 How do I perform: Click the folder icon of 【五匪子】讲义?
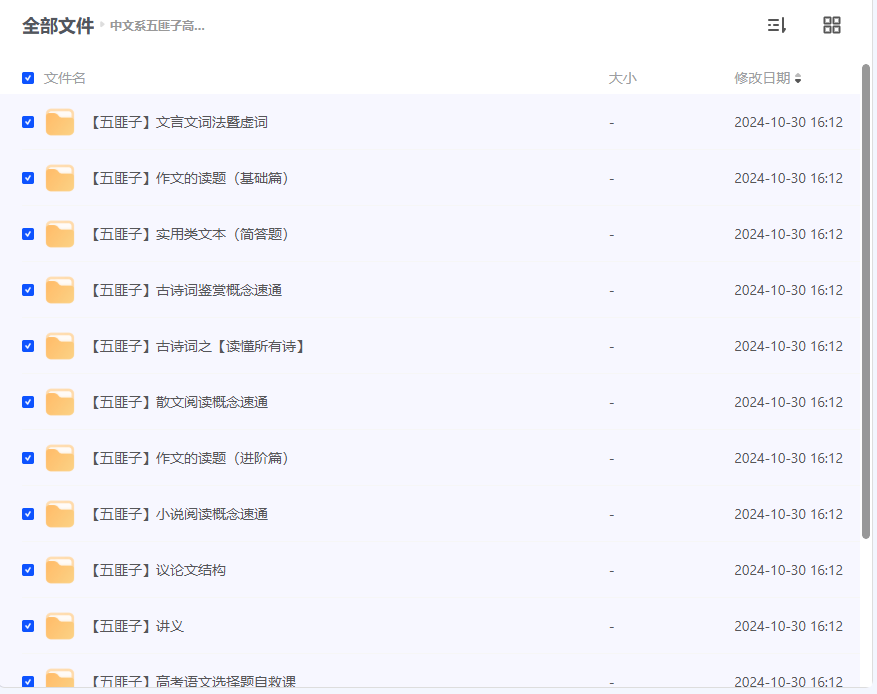point(59,625)
